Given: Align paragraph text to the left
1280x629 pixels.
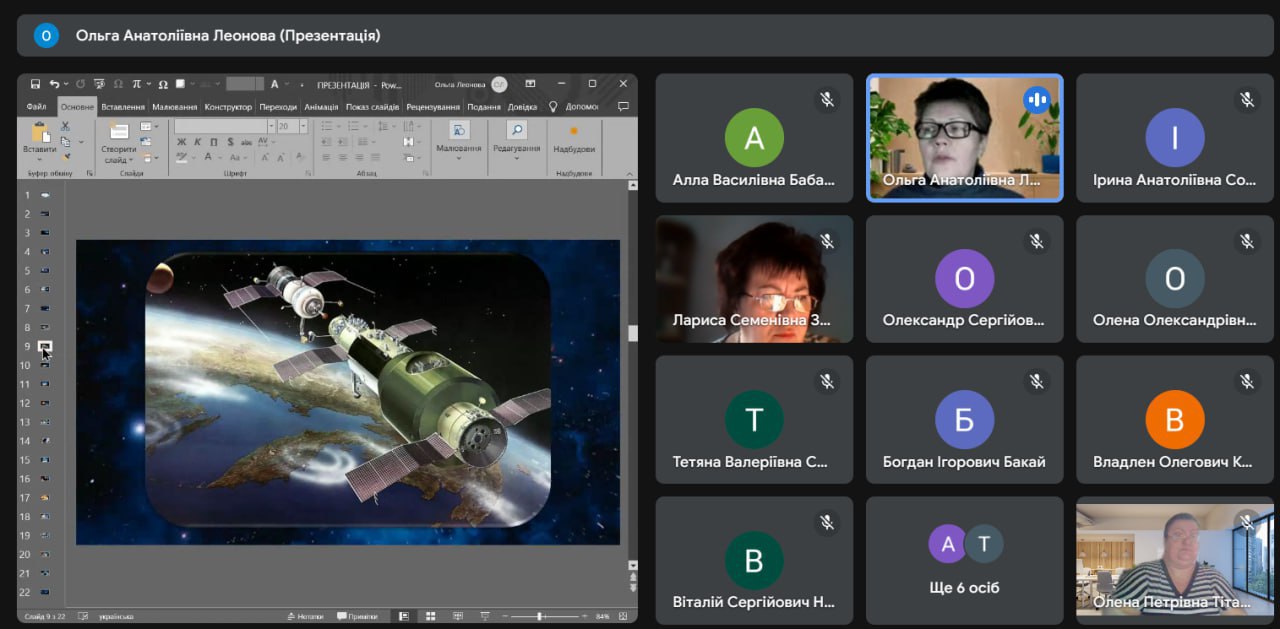Looking at the screenshot, I should (326, 157).
